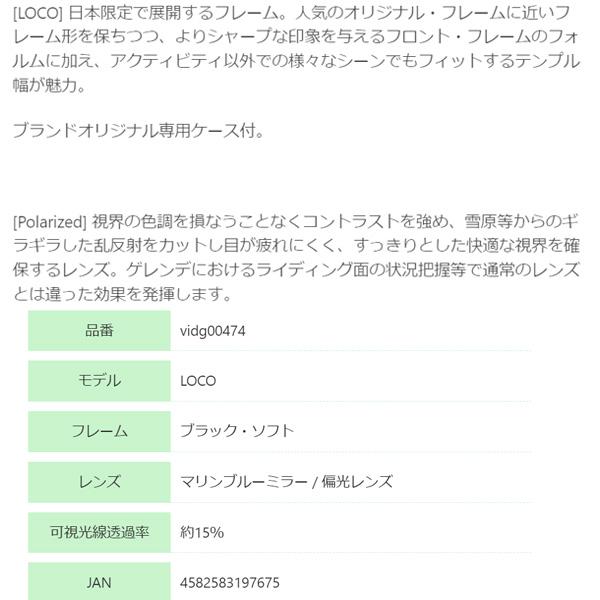Click the 品番 header cell
The width and height of the screenshot is (600, 600).
click(x=99, y=330)
